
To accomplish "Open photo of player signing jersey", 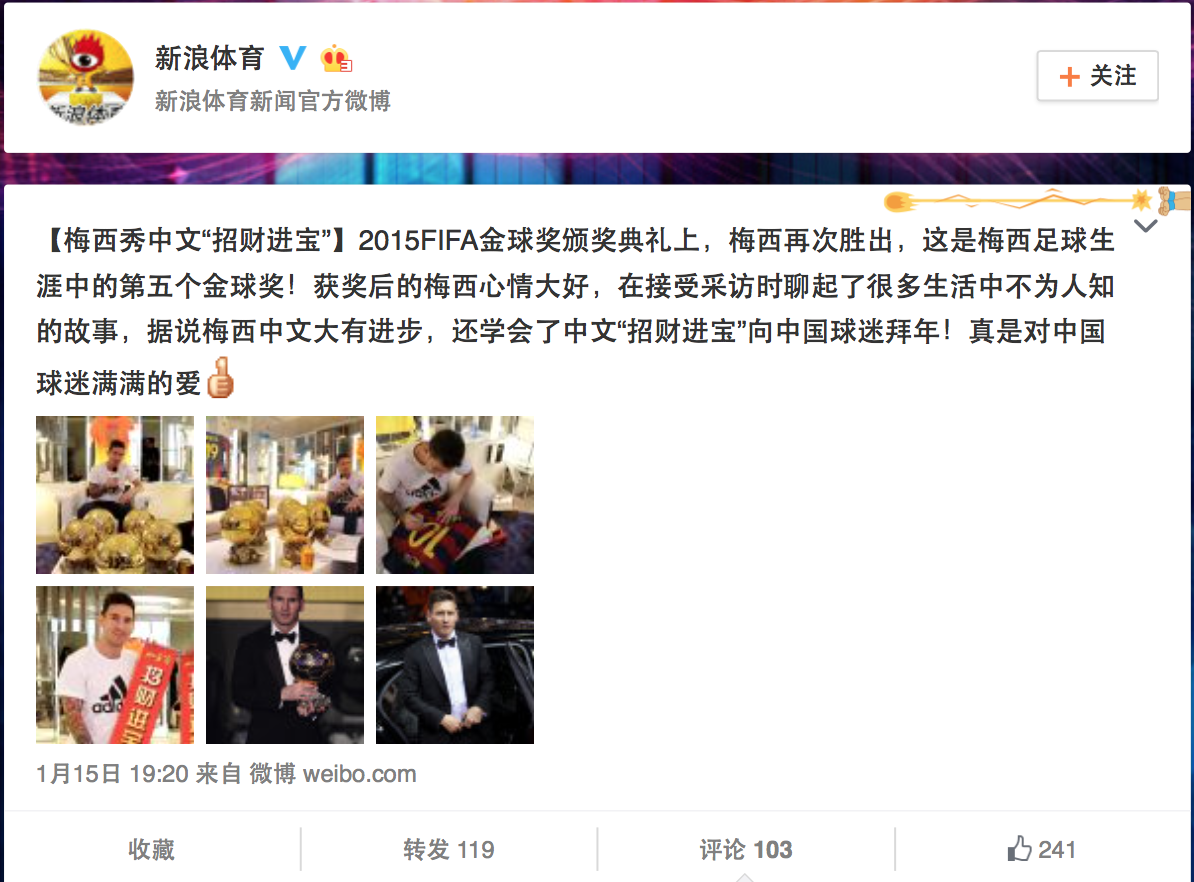I will click(455, 494).
